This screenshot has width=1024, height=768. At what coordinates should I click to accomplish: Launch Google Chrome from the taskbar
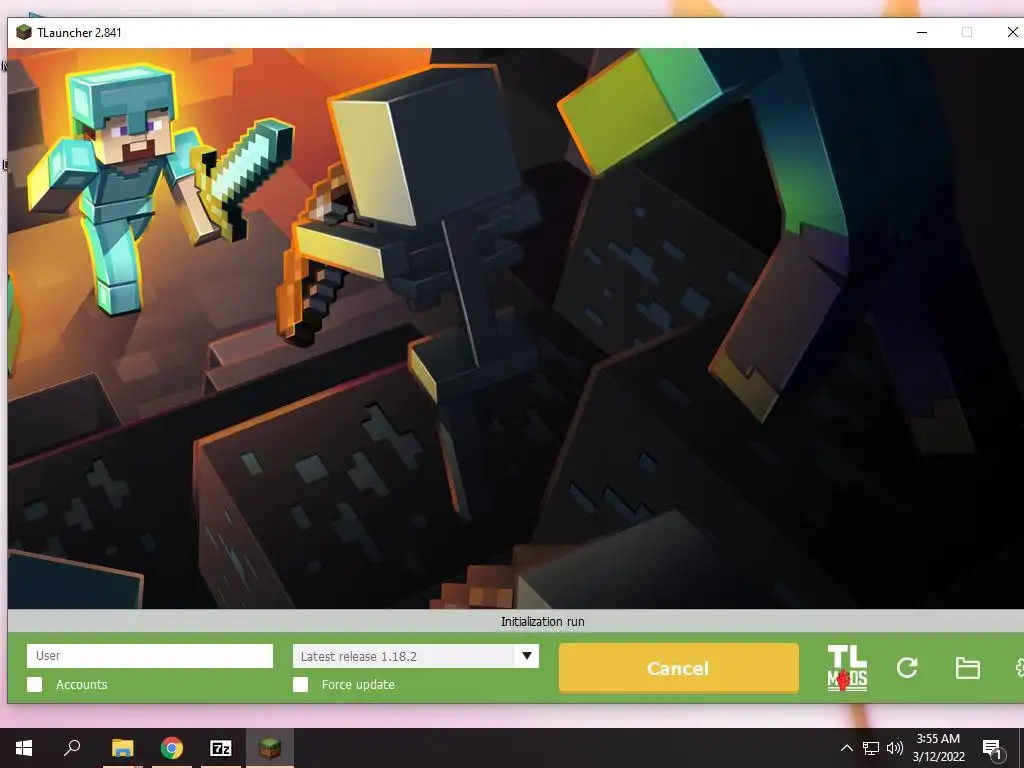coord(172,748)
